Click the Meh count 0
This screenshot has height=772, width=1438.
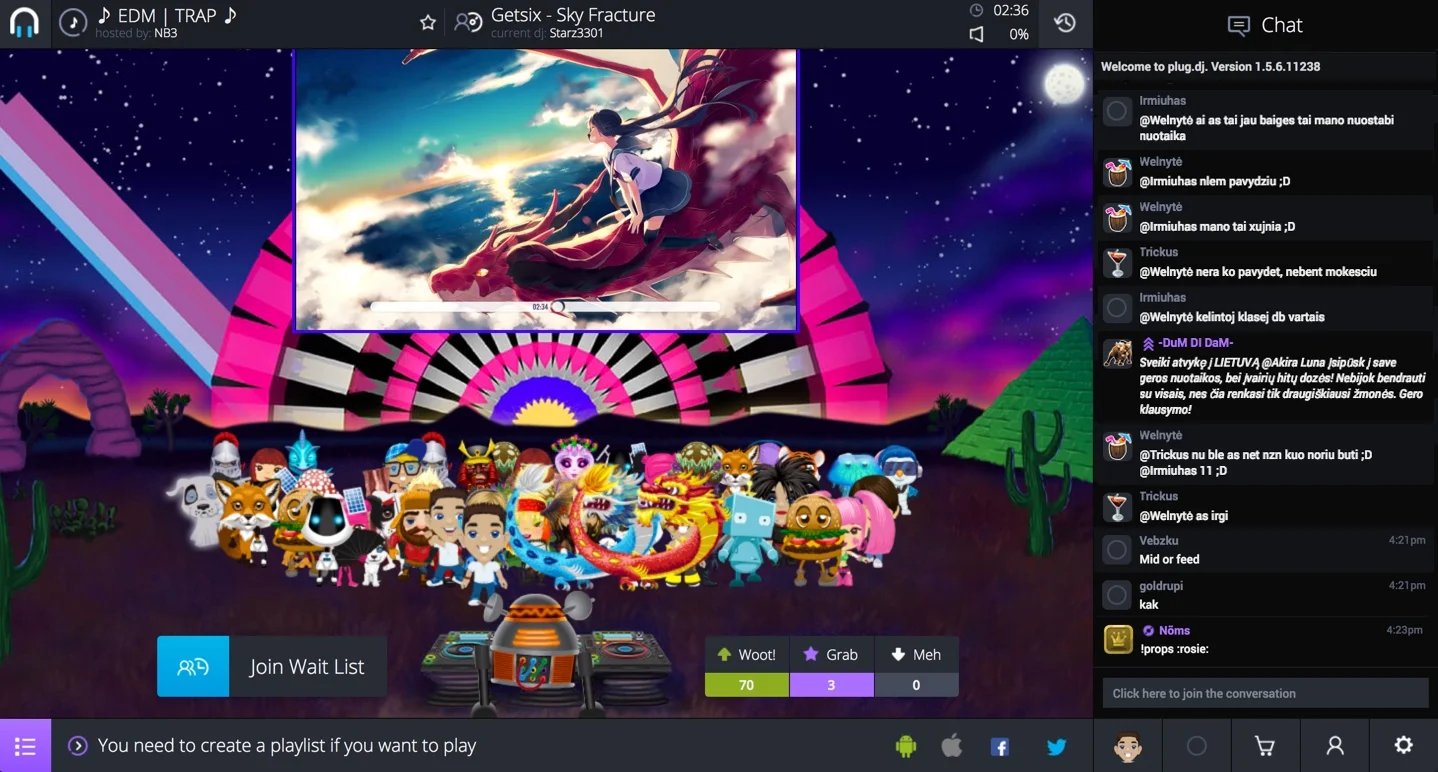pyautogui.click(x=916, y=685)
